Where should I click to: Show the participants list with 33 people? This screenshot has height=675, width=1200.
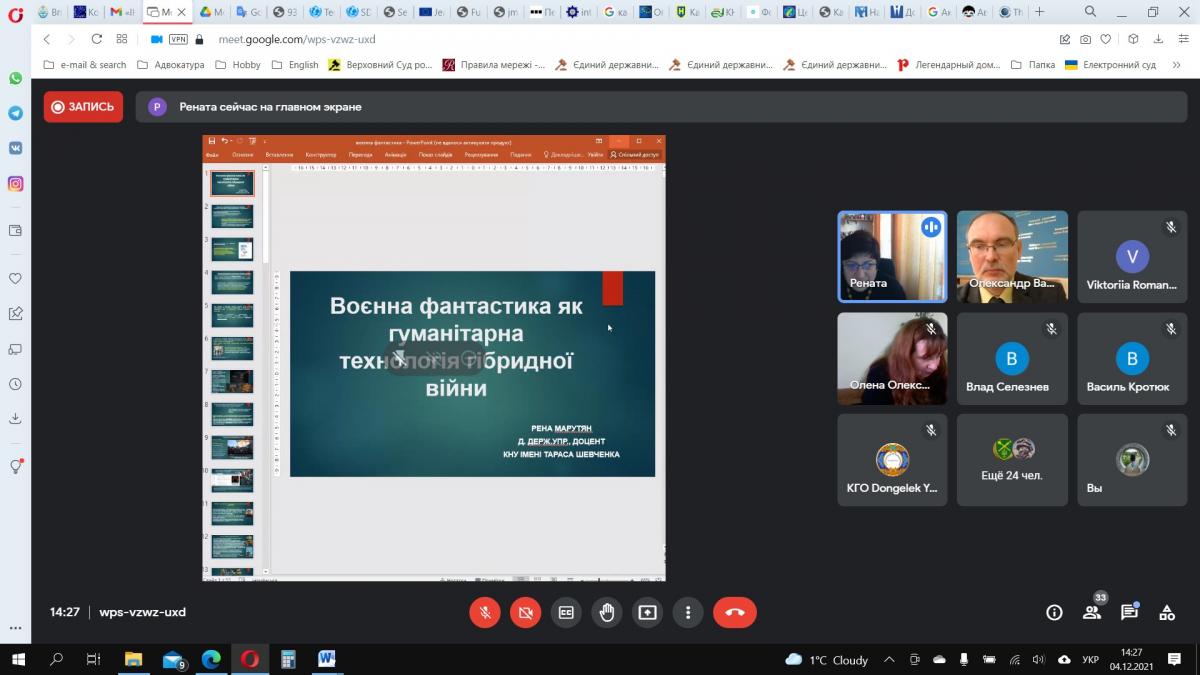(1092, 612)
